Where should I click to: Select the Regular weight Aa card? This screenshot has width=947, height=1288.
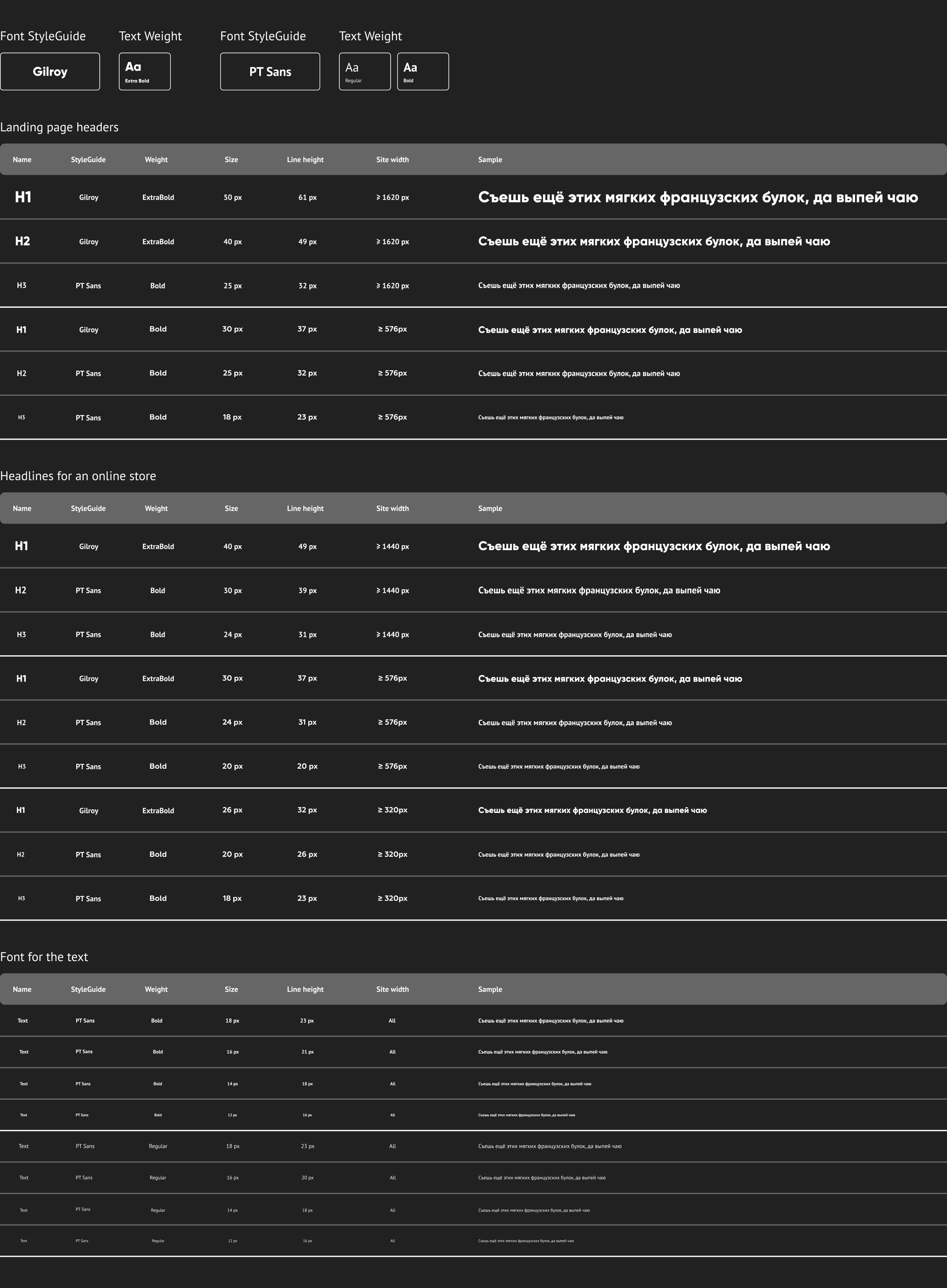coord(365,72)
